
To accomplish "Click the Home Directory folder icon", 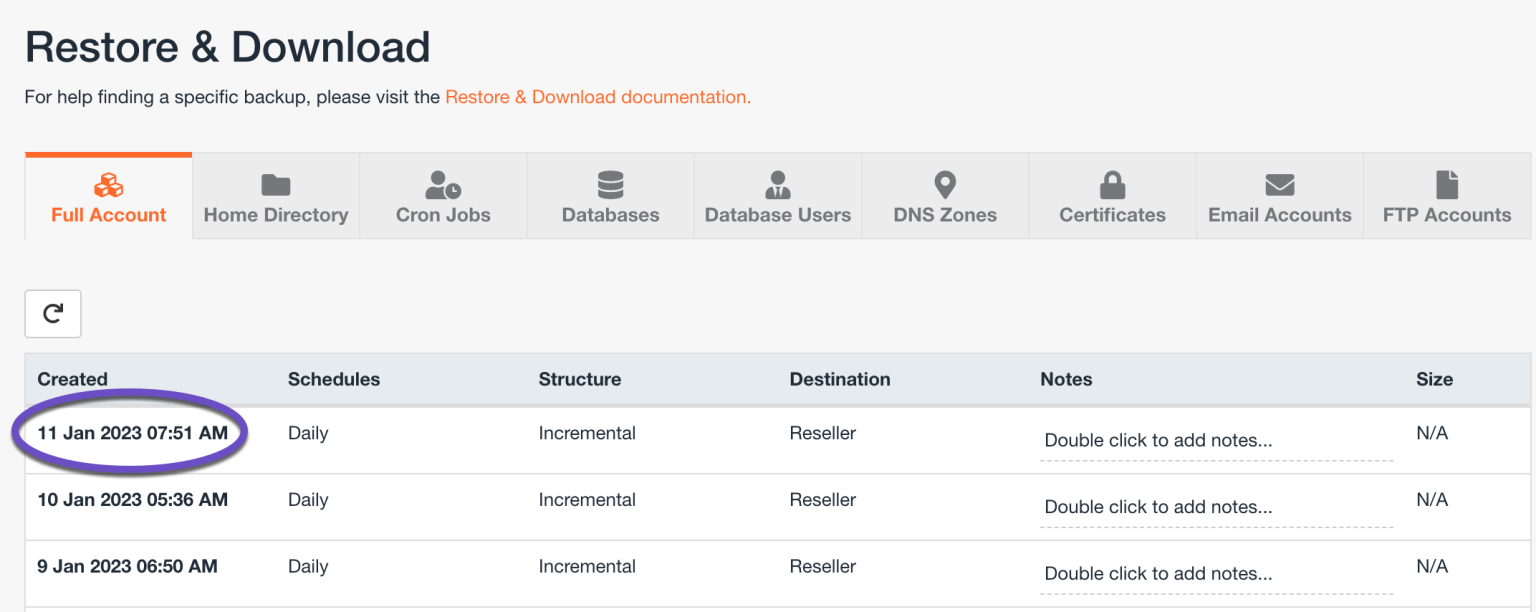I will tap(275, 185).
